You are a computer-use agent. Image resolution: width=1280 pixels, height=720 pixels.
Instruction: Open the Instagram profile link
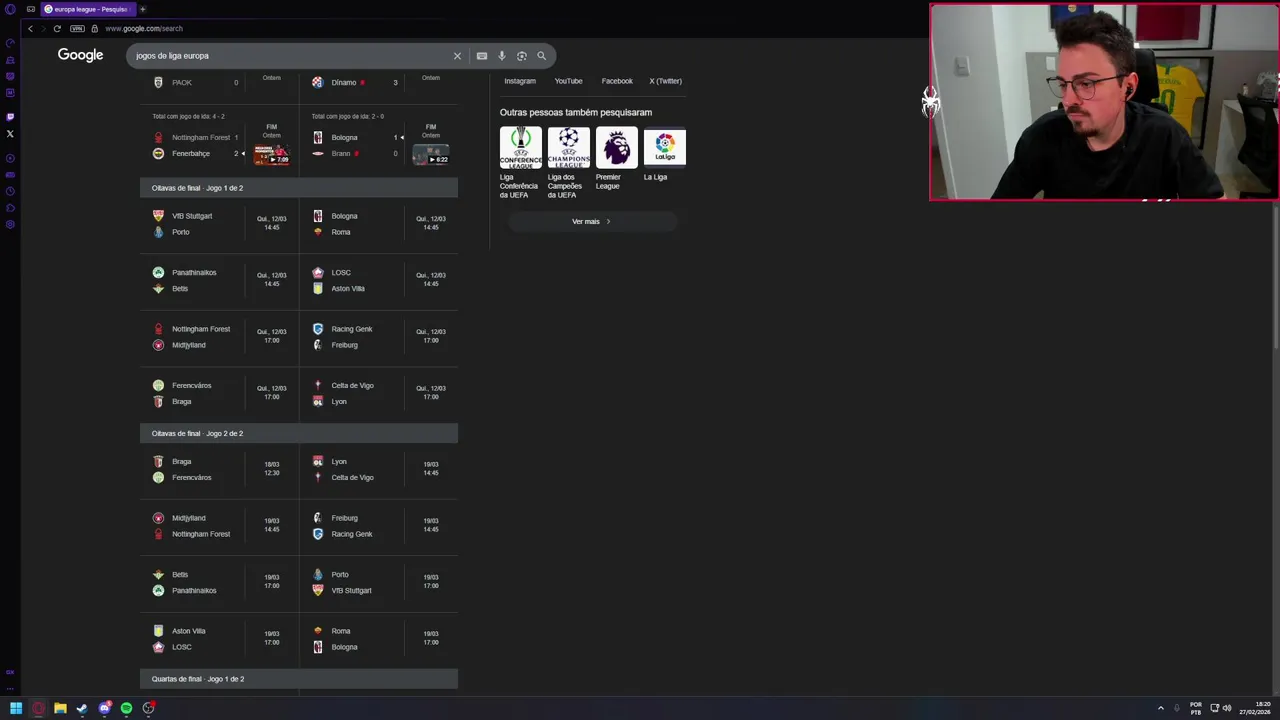[x=520, y=81]
